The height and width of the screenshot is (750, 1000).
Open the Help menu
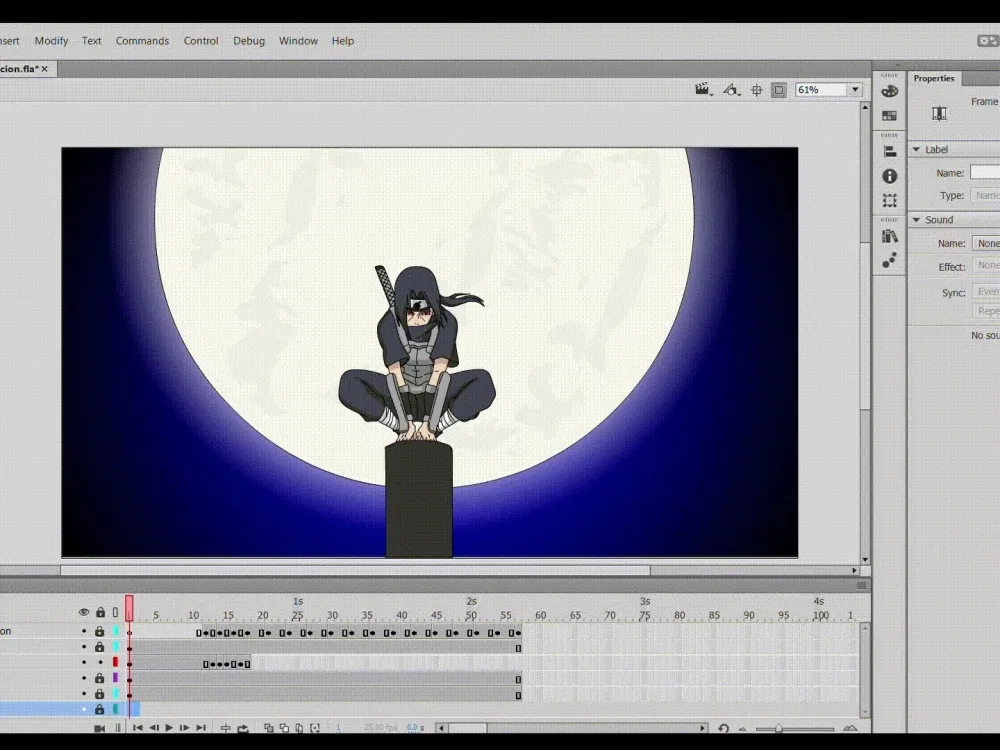(x=342, y=41)
